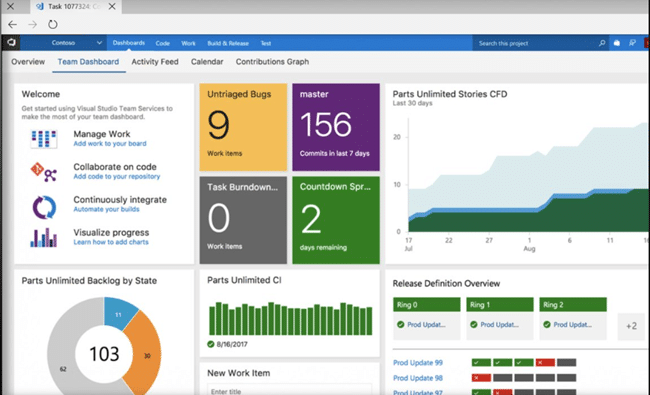
Task: Click the chat icon in the top bar
Action: pos(633,43)
